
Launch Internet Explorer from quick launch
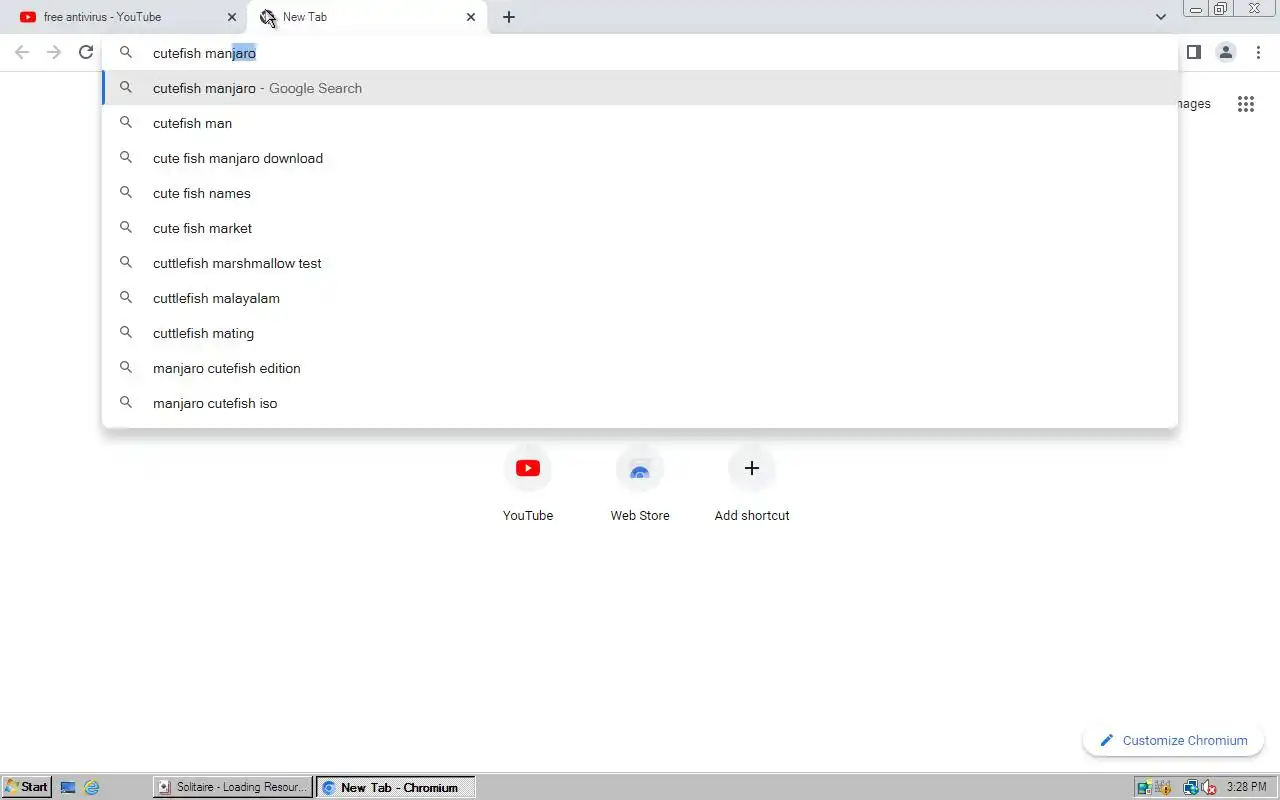coord(92,787)
